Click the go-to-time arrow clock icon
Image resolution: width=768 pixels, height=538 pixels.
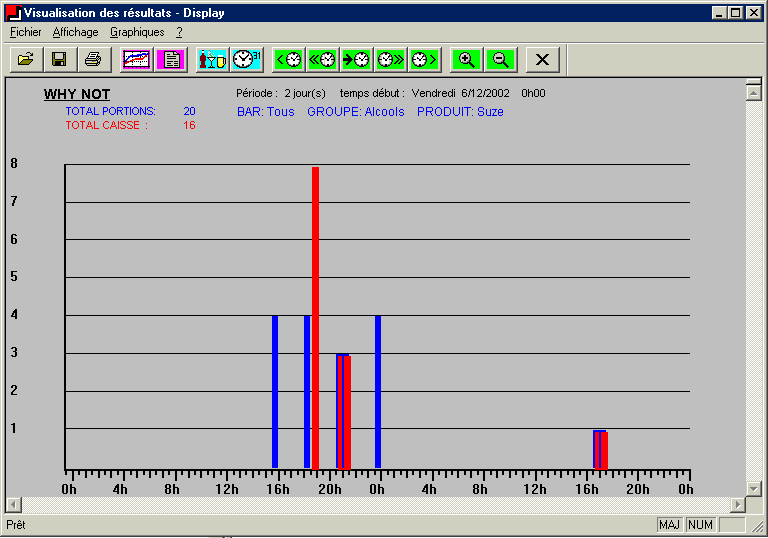(x=356, y=59)
